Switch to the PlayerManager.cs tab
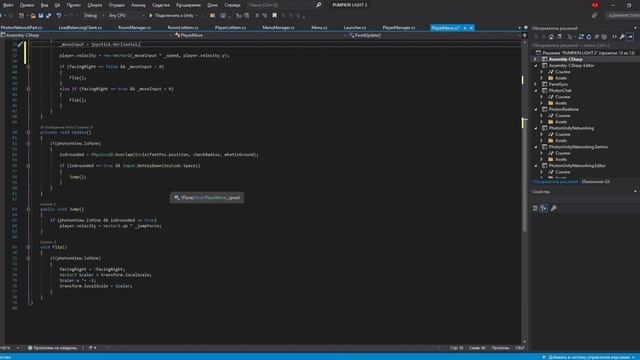Screen dimensions: 640x360 399,28
